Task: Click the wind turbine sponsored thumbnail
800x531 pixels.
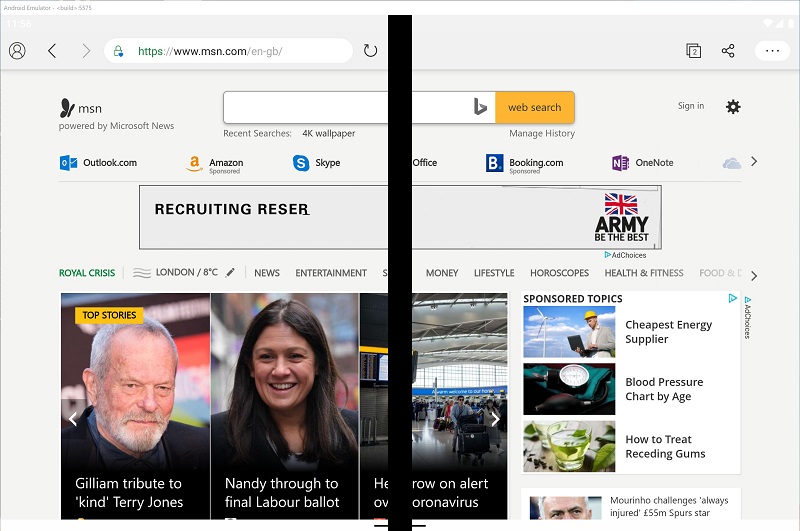Action: [x=569, y=332]
